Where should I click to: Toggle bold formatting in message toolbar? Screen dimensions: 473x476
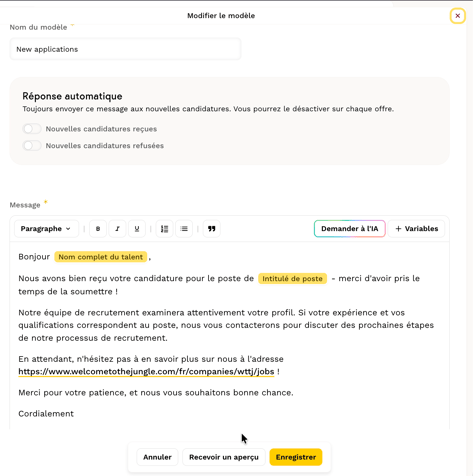click(98, 229)
